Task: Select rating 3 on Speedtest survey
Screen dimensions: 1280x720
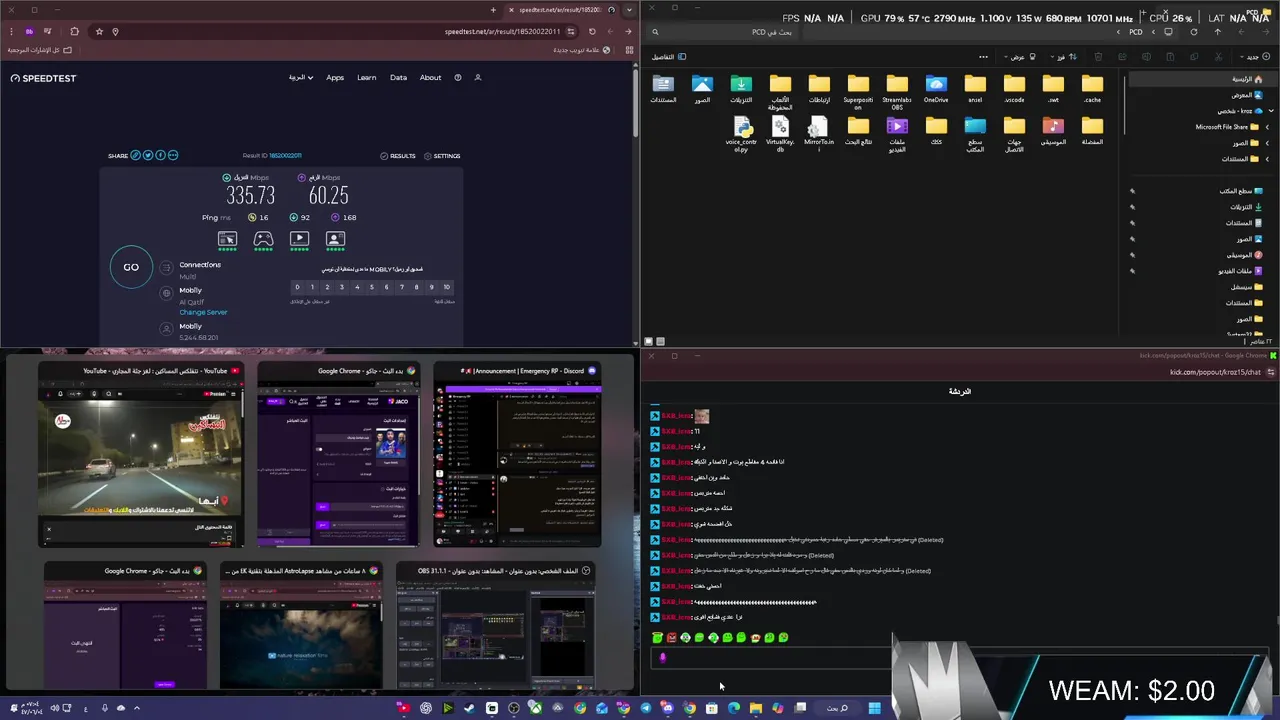Action: click(341, 287)
